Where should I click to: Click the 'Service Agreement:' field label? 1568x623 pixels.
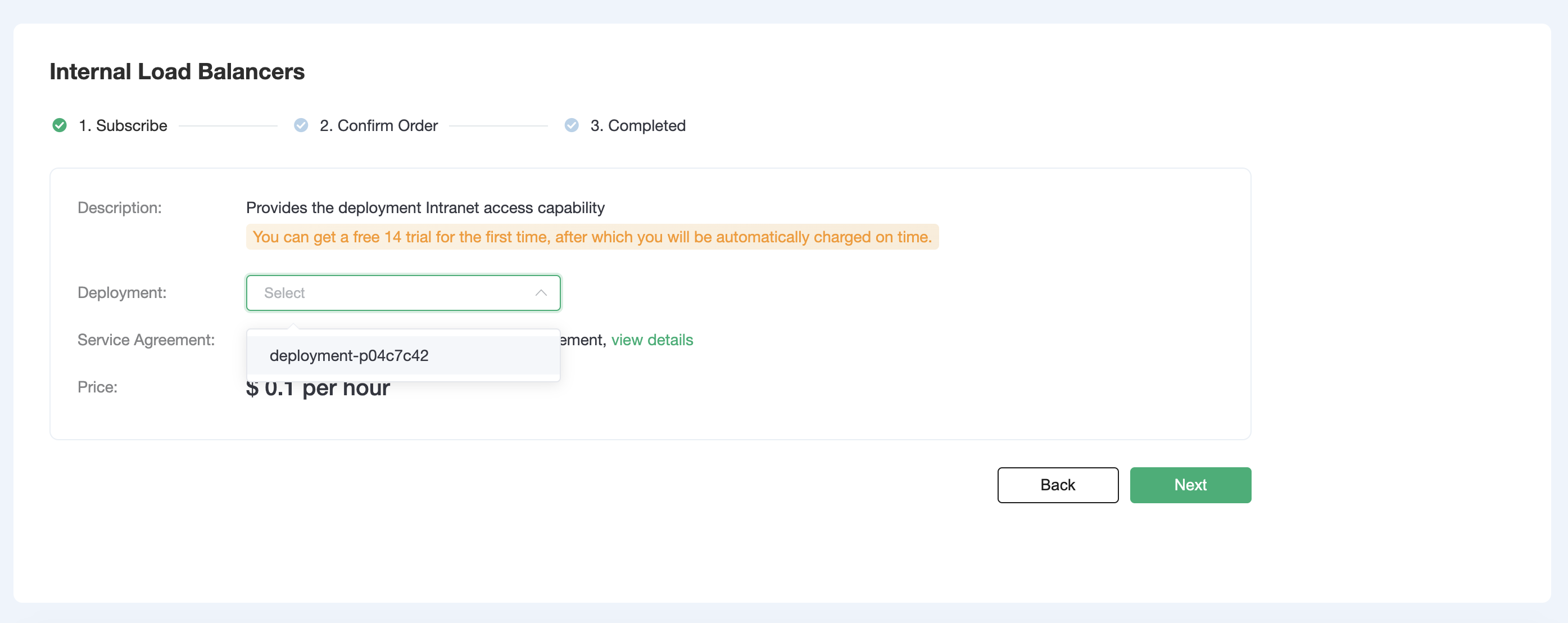[146, 340]
